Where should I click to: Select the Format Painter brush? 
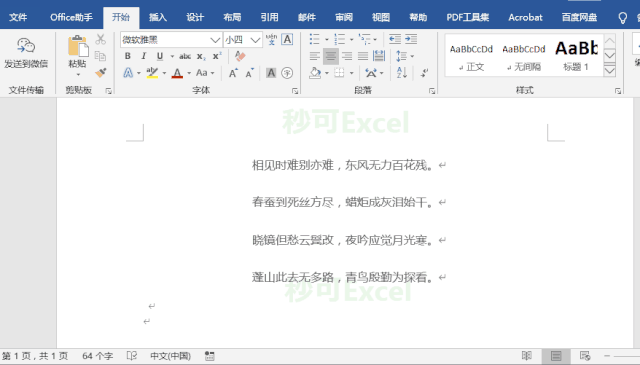tap(100, 72)
